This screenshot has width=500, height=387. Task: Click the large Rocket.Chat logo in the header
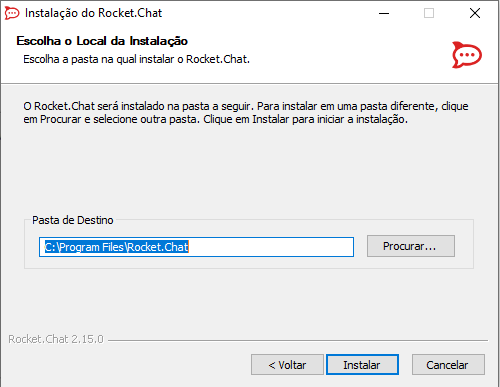click(x=467, y=55)
